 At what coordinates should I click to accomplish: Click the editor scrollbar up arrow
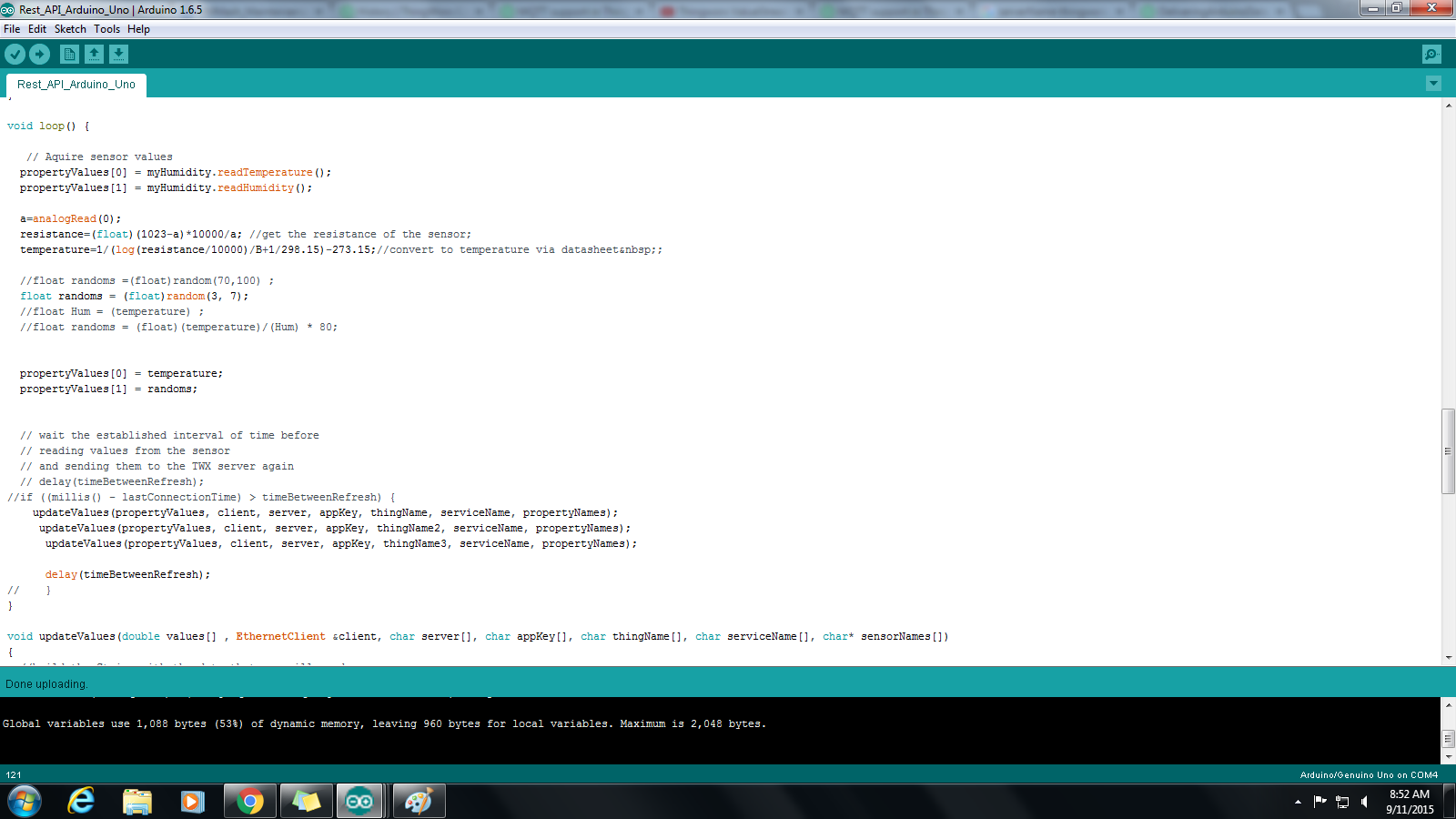click(x=1448, y=106)
